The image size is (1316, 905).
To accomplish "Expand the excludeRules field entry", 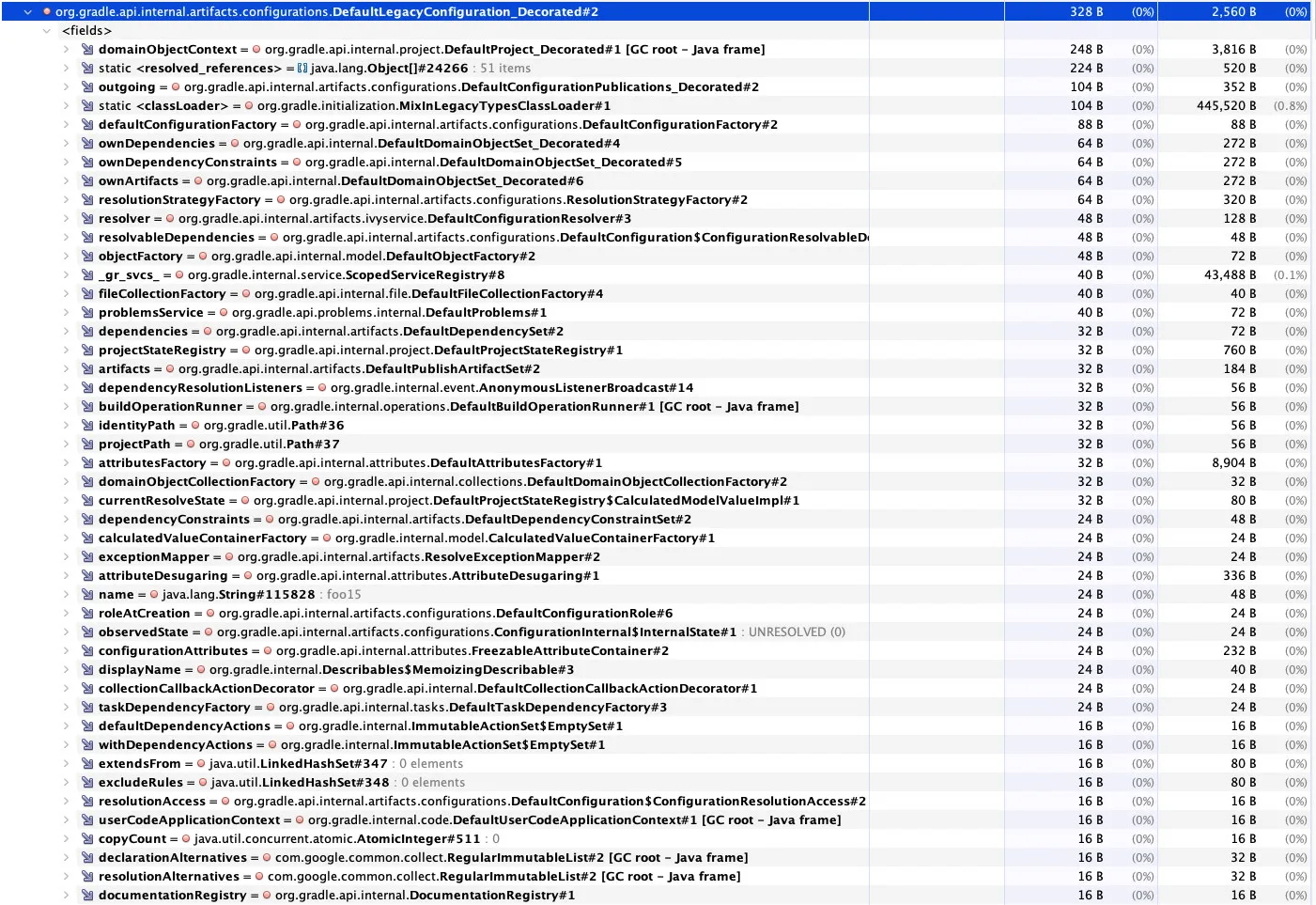I will click(66, 783).
